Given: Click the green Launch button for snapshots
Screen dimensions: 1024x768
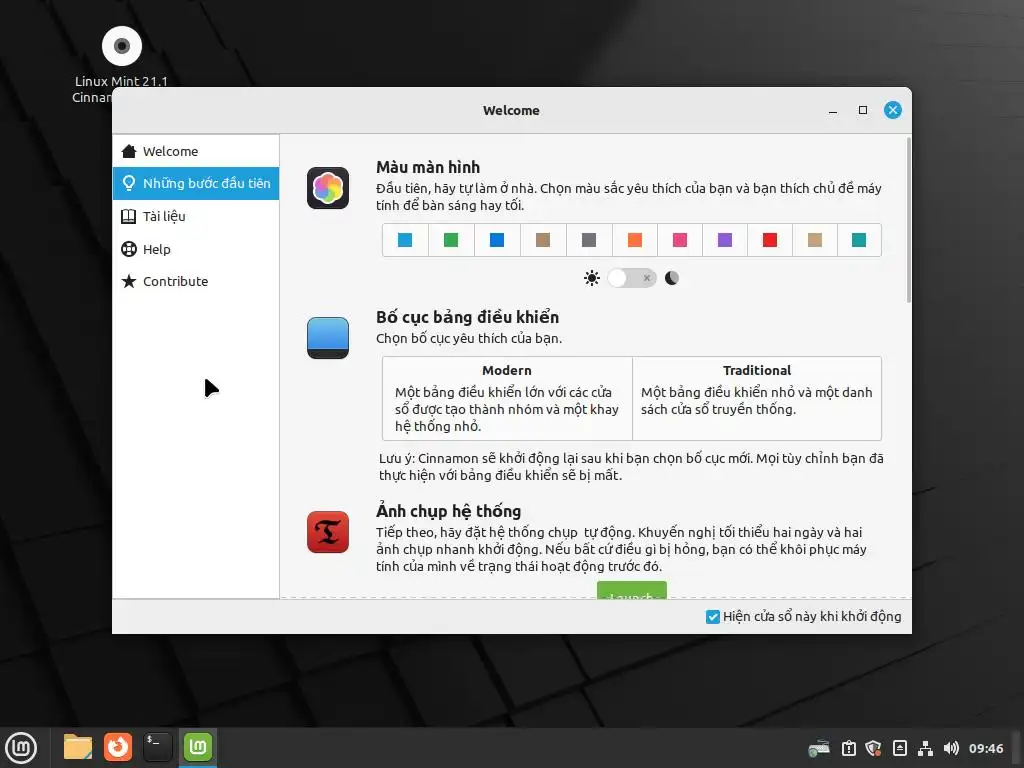Looking at the screenshot, I should click(632, 590).
